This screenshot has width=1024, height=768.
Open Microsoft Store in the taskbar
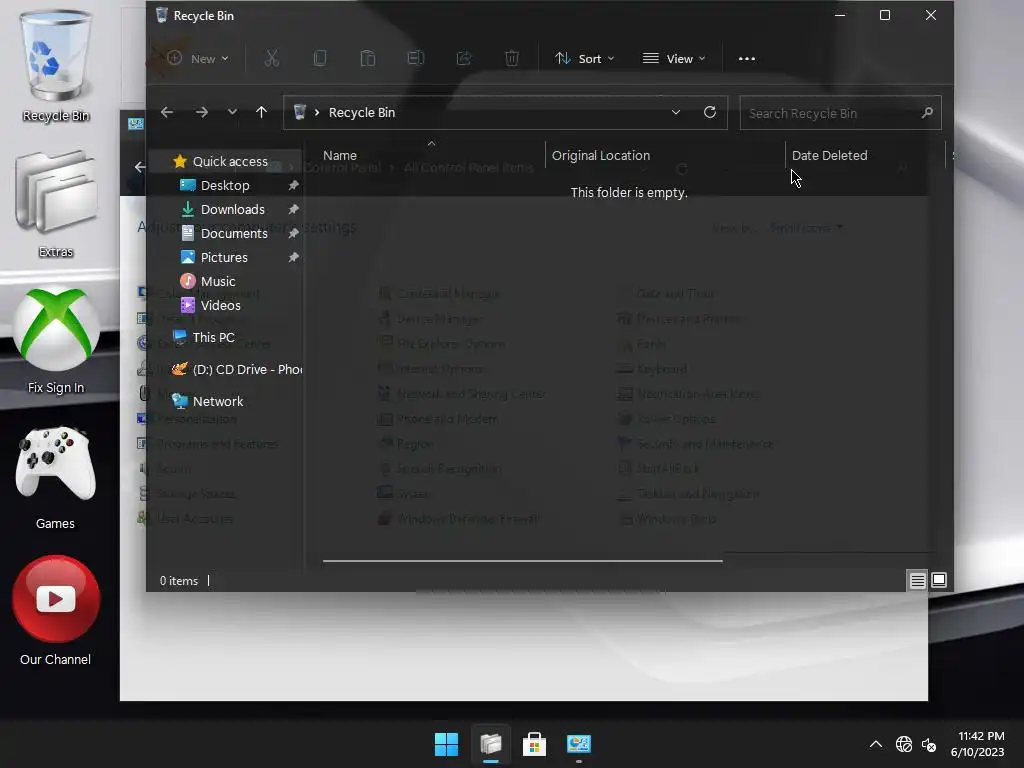coord(534,744)
